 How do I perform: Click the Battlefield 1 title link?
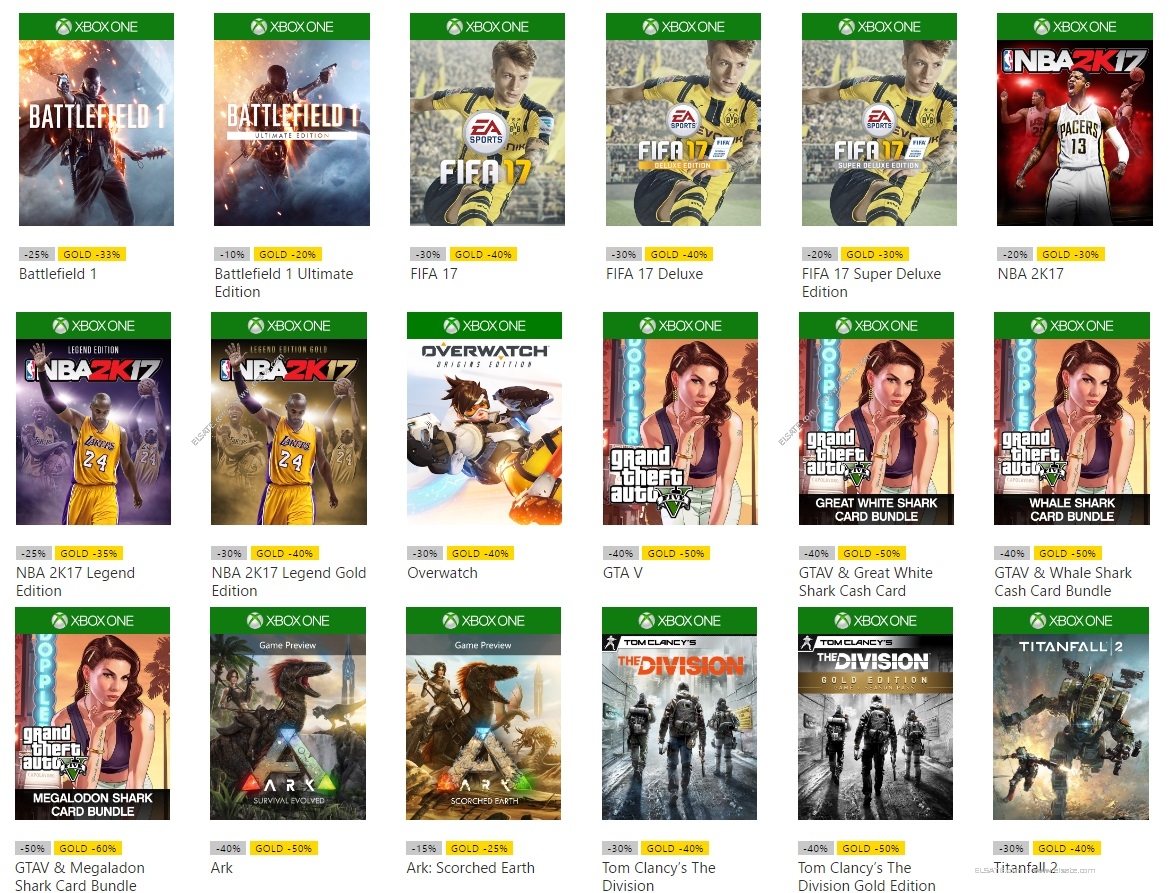(58, 274)
